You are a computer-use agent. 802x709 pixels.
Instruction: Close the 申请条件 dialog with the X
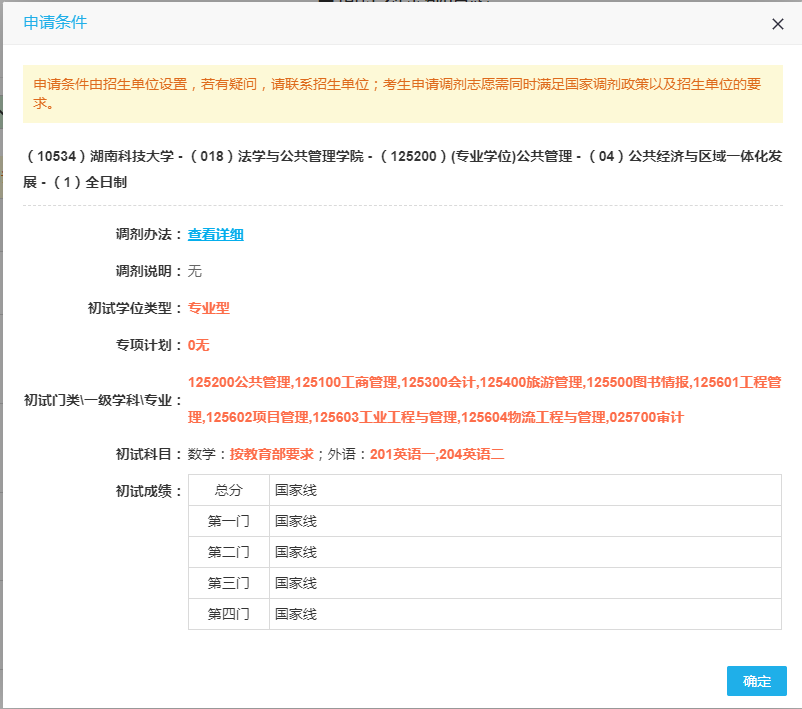tap(777, 24)
